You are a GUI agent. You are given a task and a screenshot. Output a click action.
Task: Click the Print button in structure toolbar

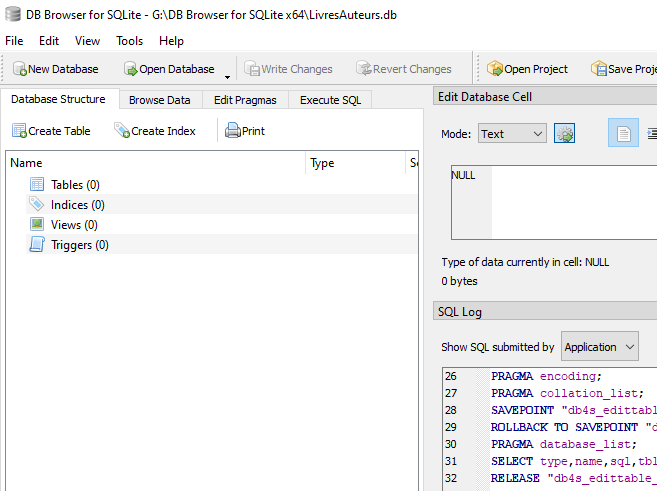pos(245,131)
